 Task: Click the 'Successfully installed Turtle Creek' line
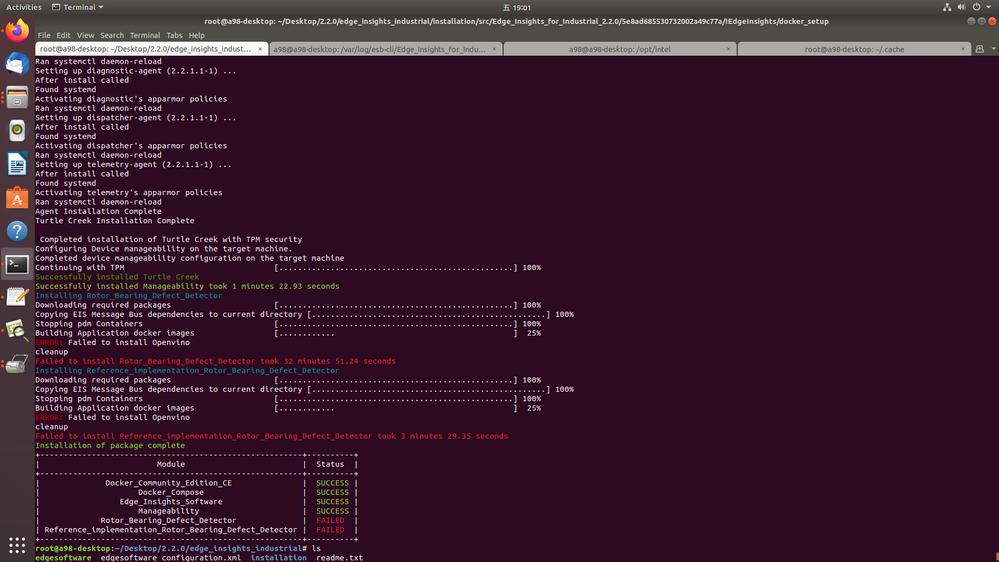[x=117, y=277]
